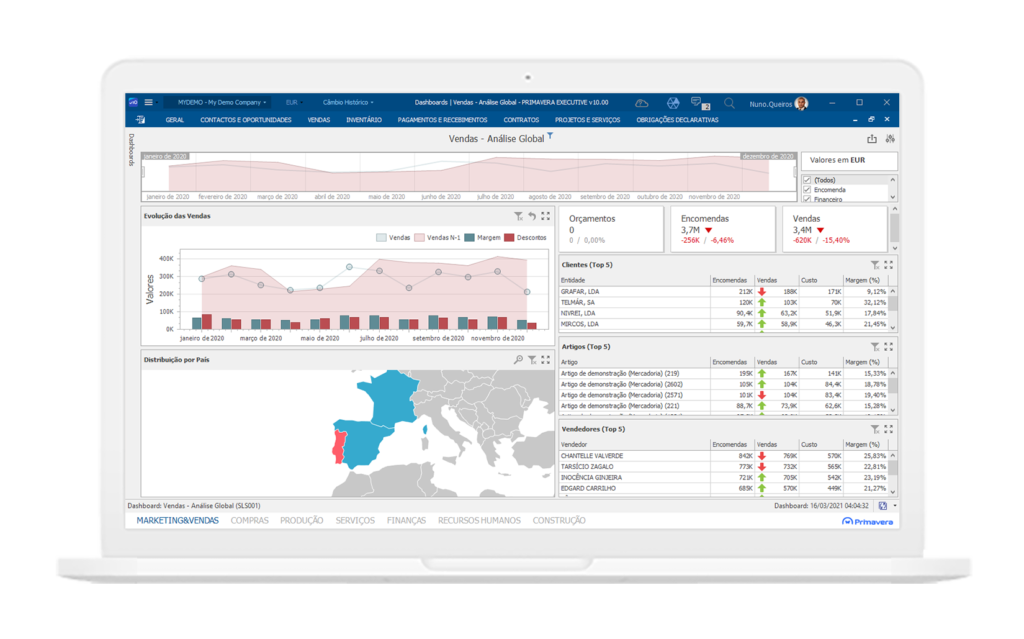Clear filter on Clientes (Top 5) panel
Screen dimensions: 1024x639
(875, 265)
